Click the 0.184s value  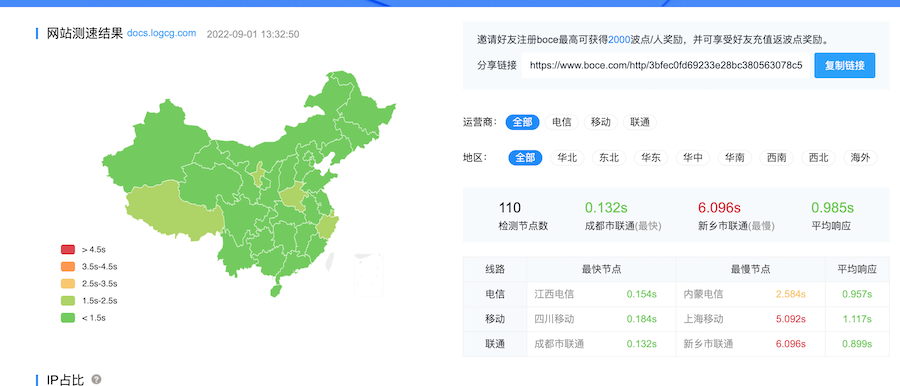pos(642,319)
